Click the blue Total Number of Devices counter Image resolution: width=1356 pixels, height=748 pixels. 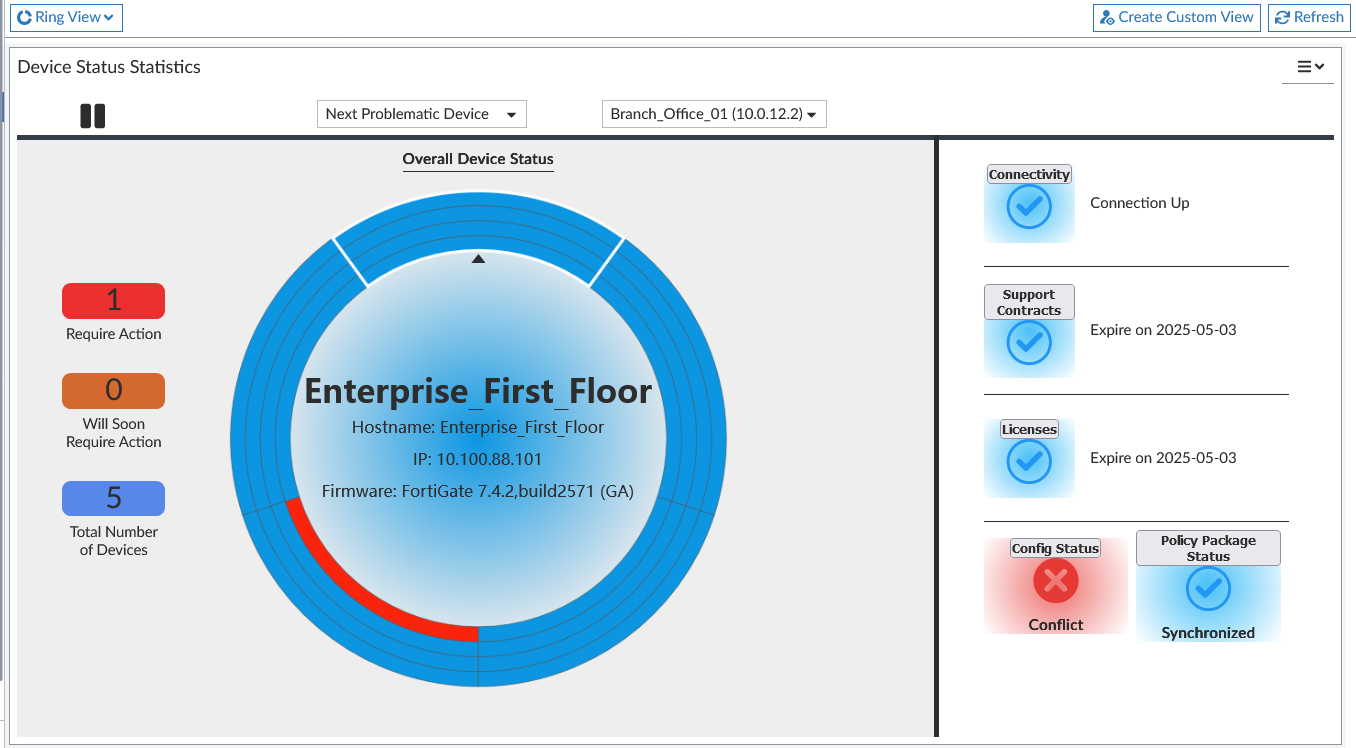point(113,498)
